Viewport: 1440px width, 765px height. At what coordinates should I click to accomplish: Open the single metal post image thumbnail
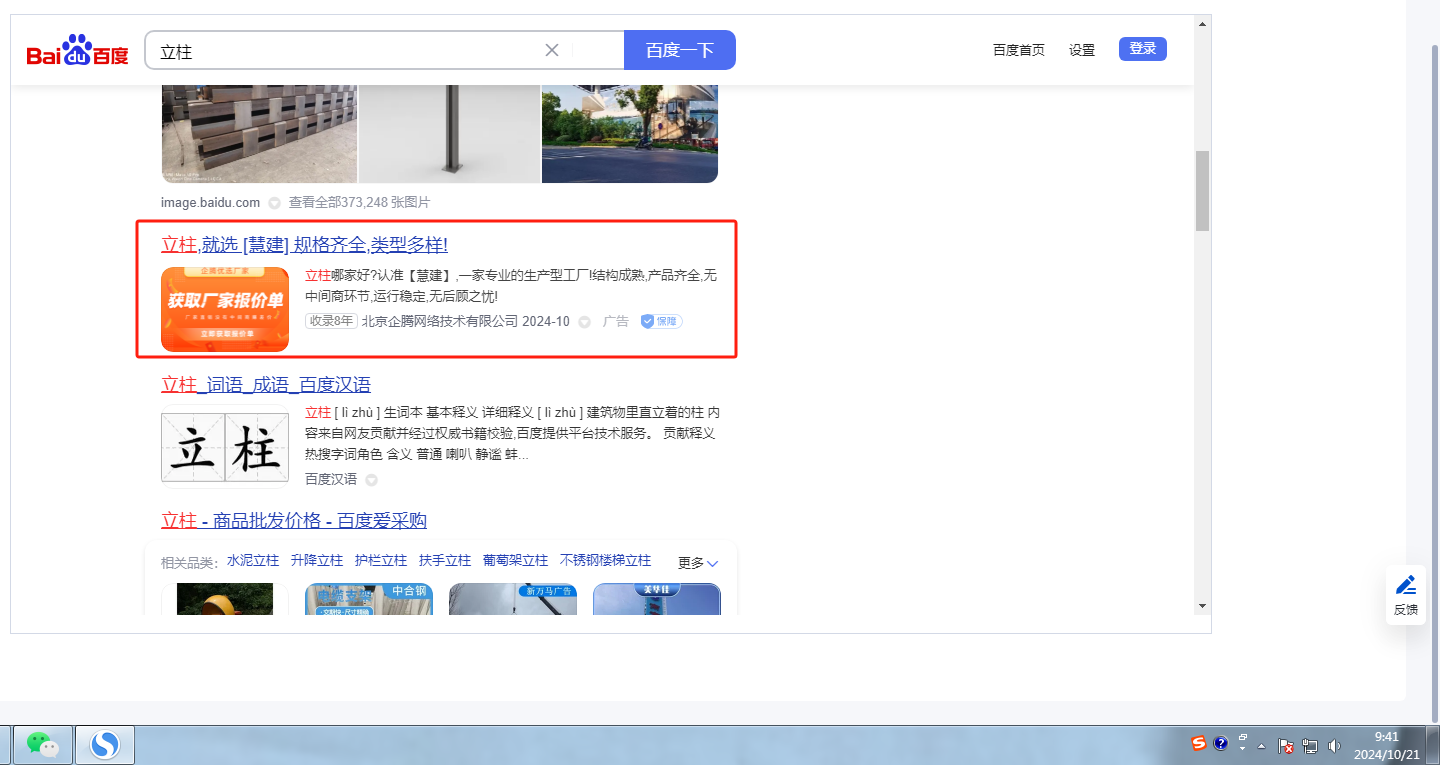click(x=449, y=134)
